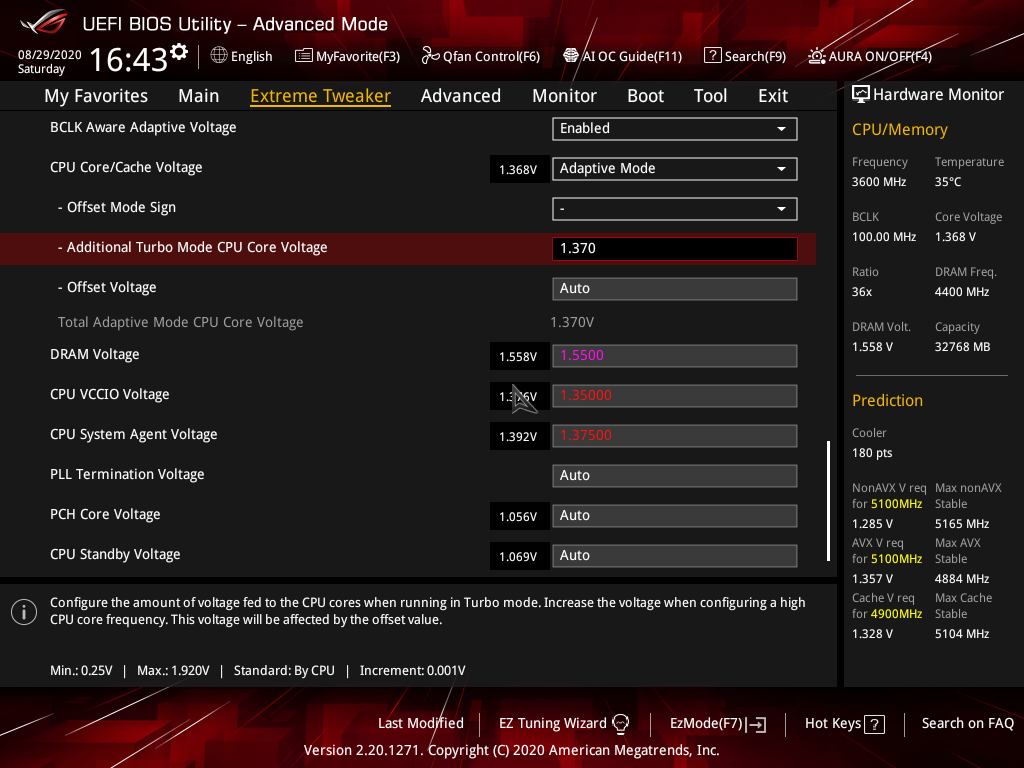Open the Monitor tab
Screen dimensions: 1024x768
tap(564, 96)
